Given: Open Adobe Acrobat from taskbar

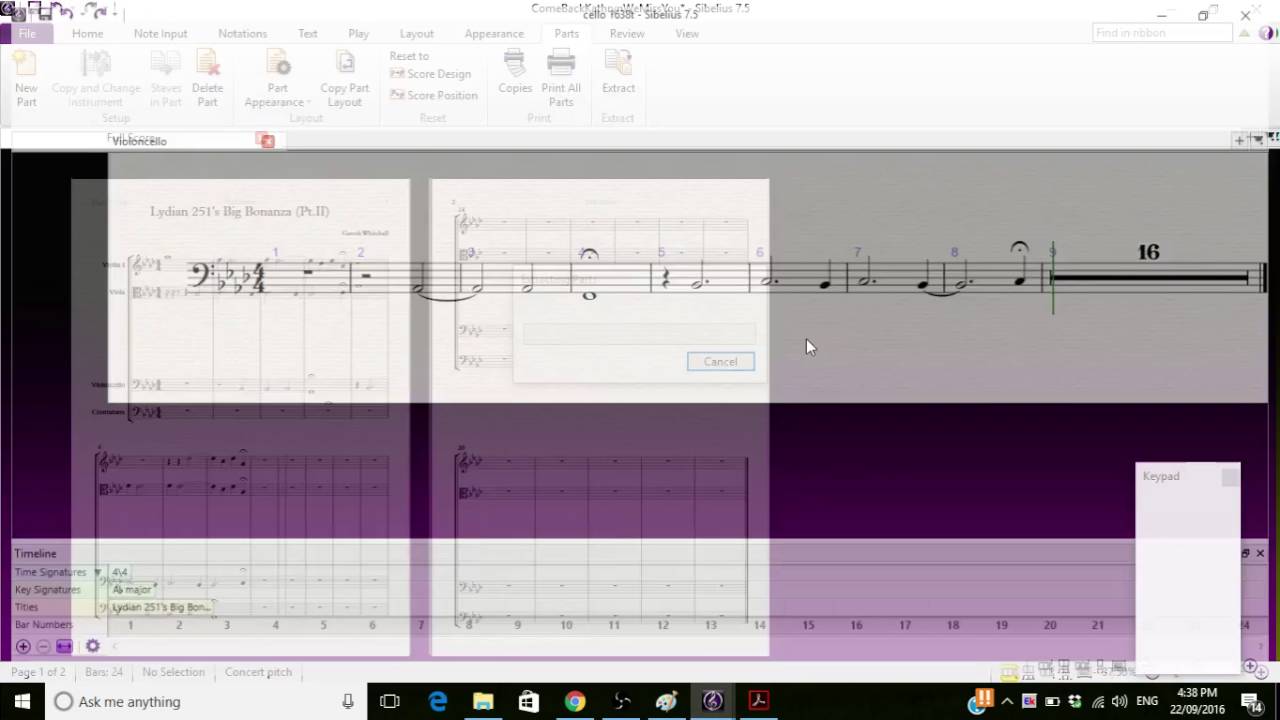Looking at the screenshot, I should tap(758, 701).
